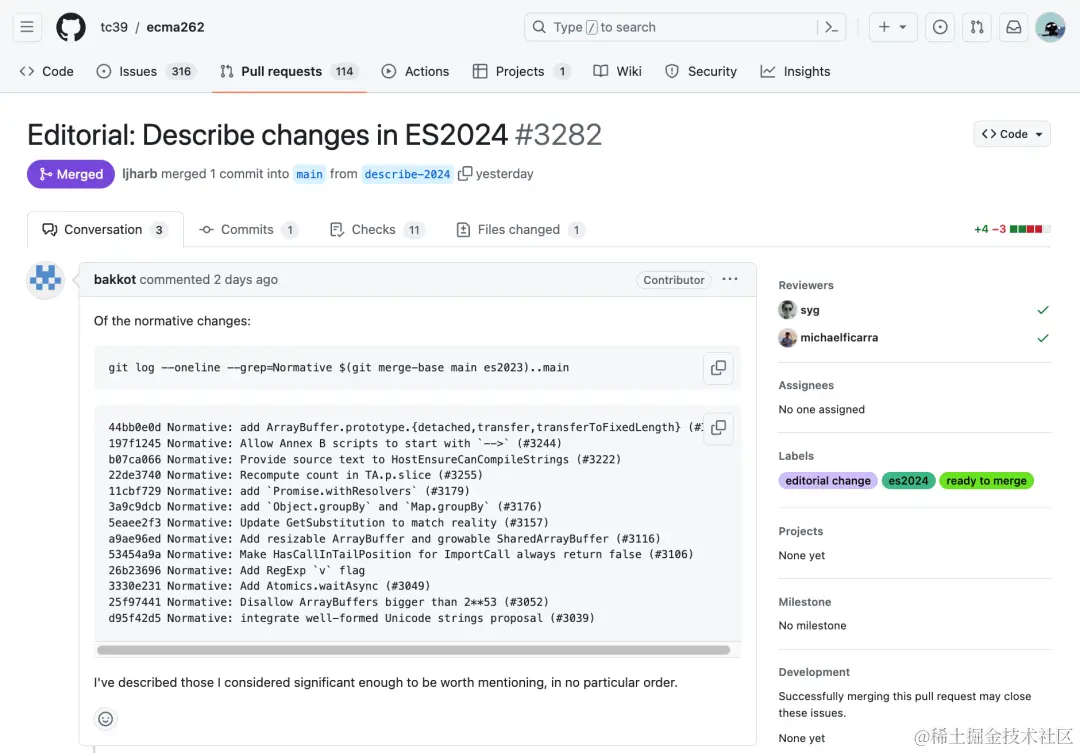Open the Checks tab
Viewport: 1080px width, 753px height.
377,229
